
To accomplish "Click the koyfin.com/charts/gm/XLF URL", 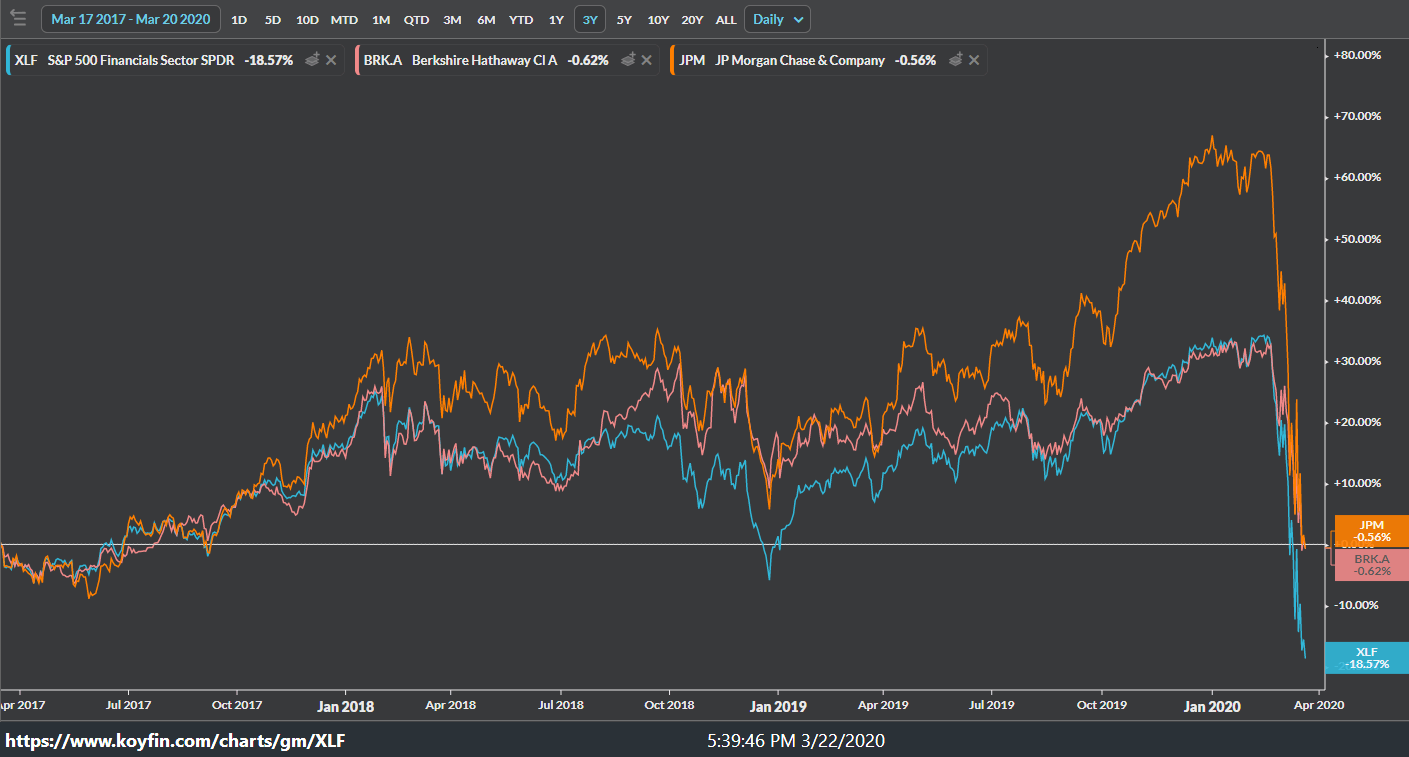I will coord(176,742).
